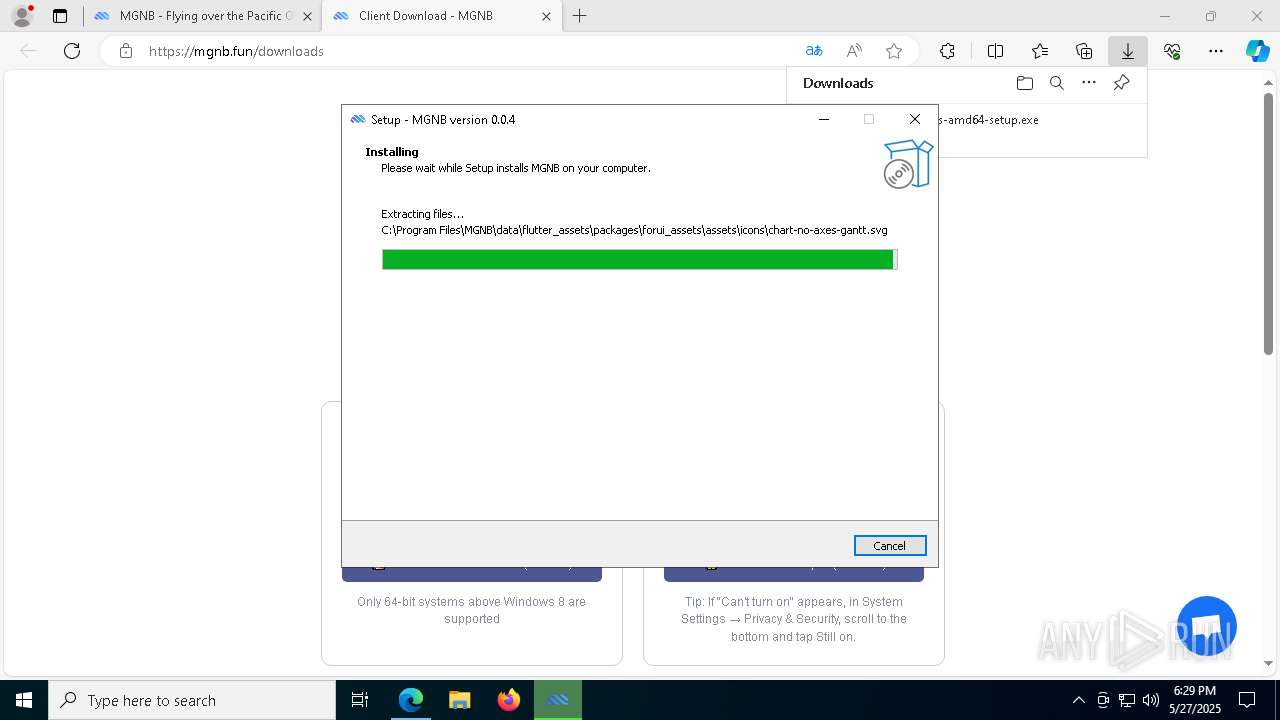Open the notification center icon
The image size is (1280, 720).
tap(1247, 700)
